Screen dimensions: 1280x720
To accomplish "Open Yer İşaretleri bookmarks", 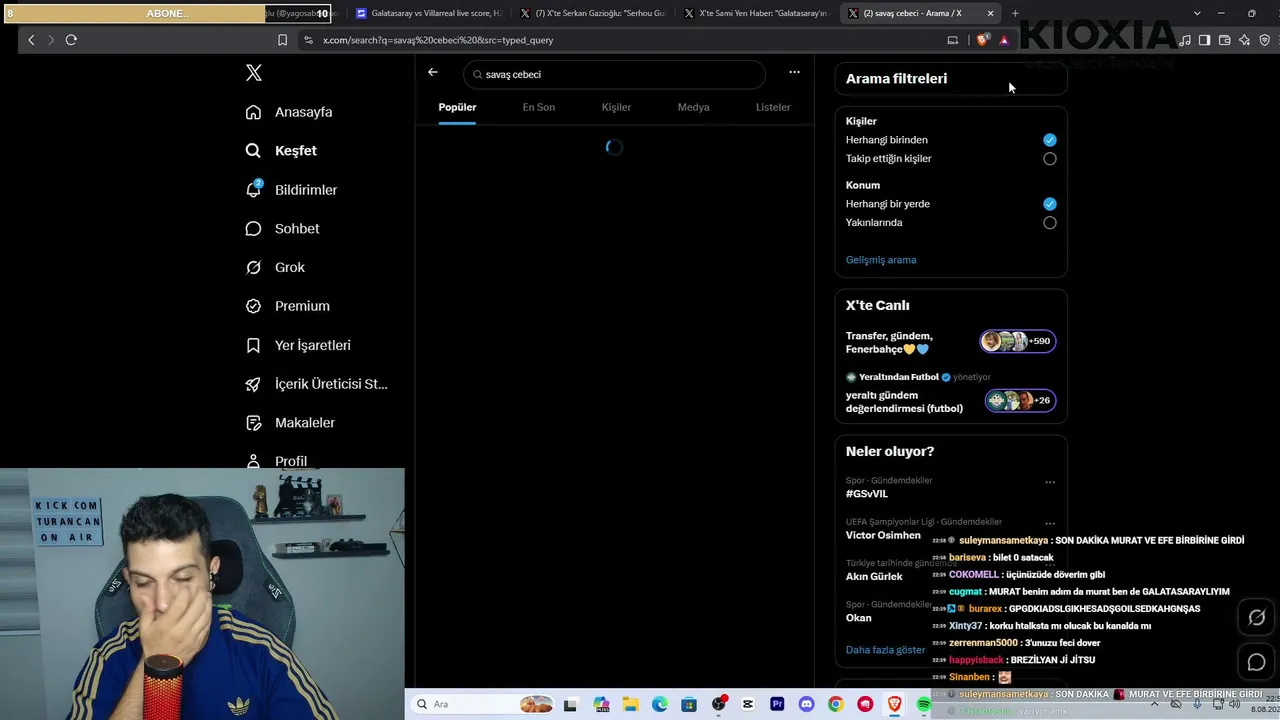I will point(298,345).
